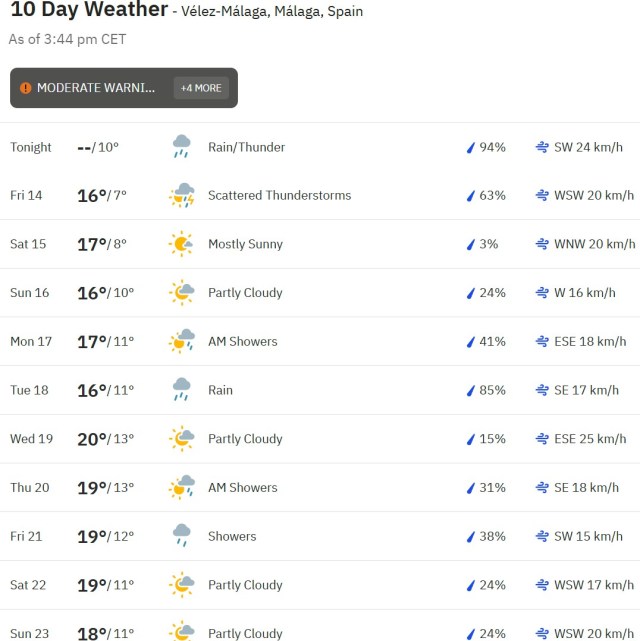Open the MODERATE WARNING alert banner
The image size is (640, 641).
pos(96,88)
